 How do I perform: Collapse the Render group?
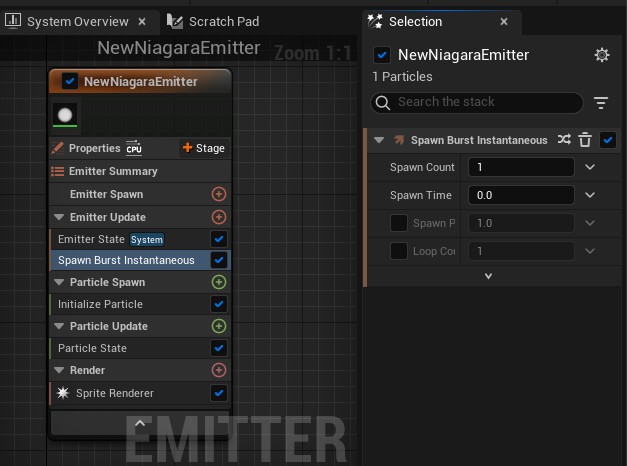pos(59,370)
